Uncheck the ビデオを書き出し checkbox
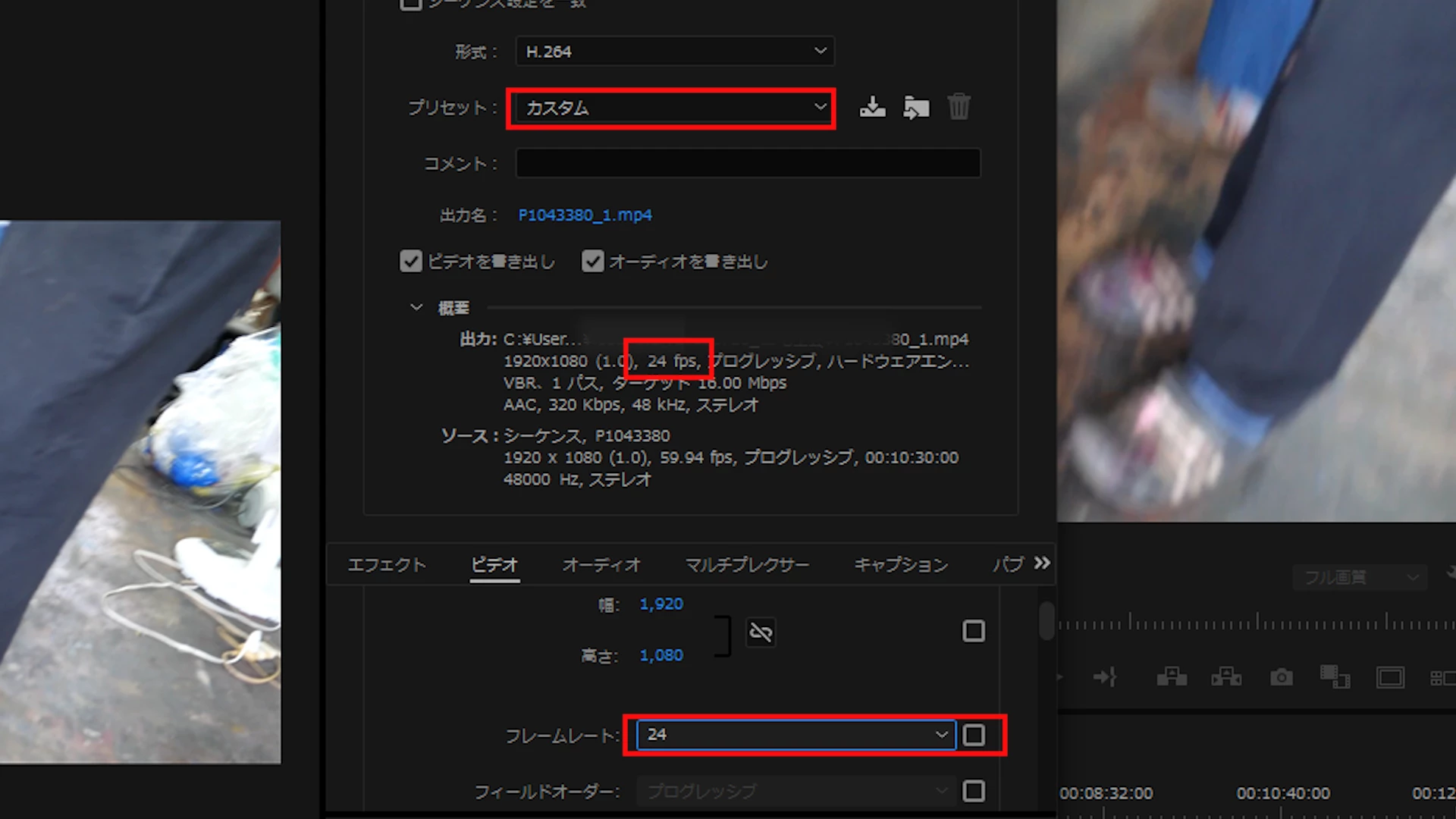Viewport: 1456px width, 819px height. [411, 262]
